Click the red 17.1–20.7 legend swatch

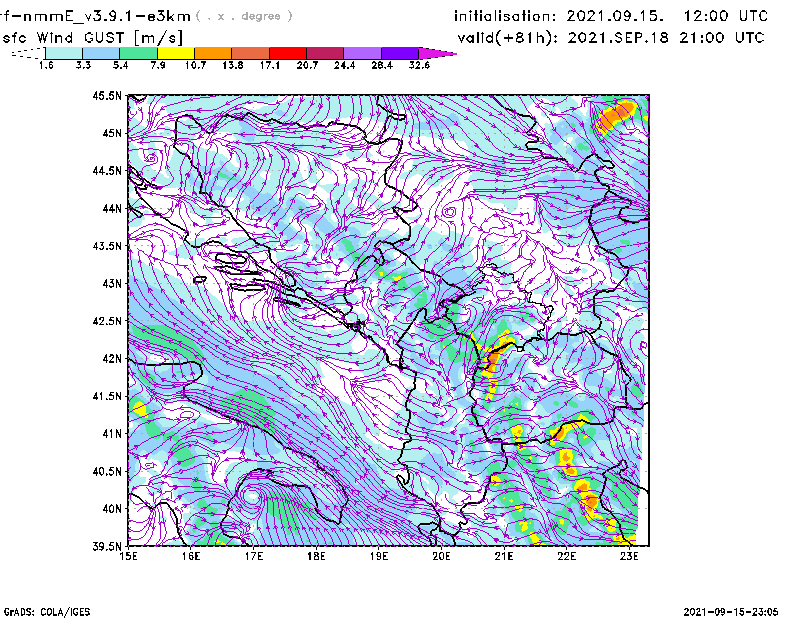point(288,53)
